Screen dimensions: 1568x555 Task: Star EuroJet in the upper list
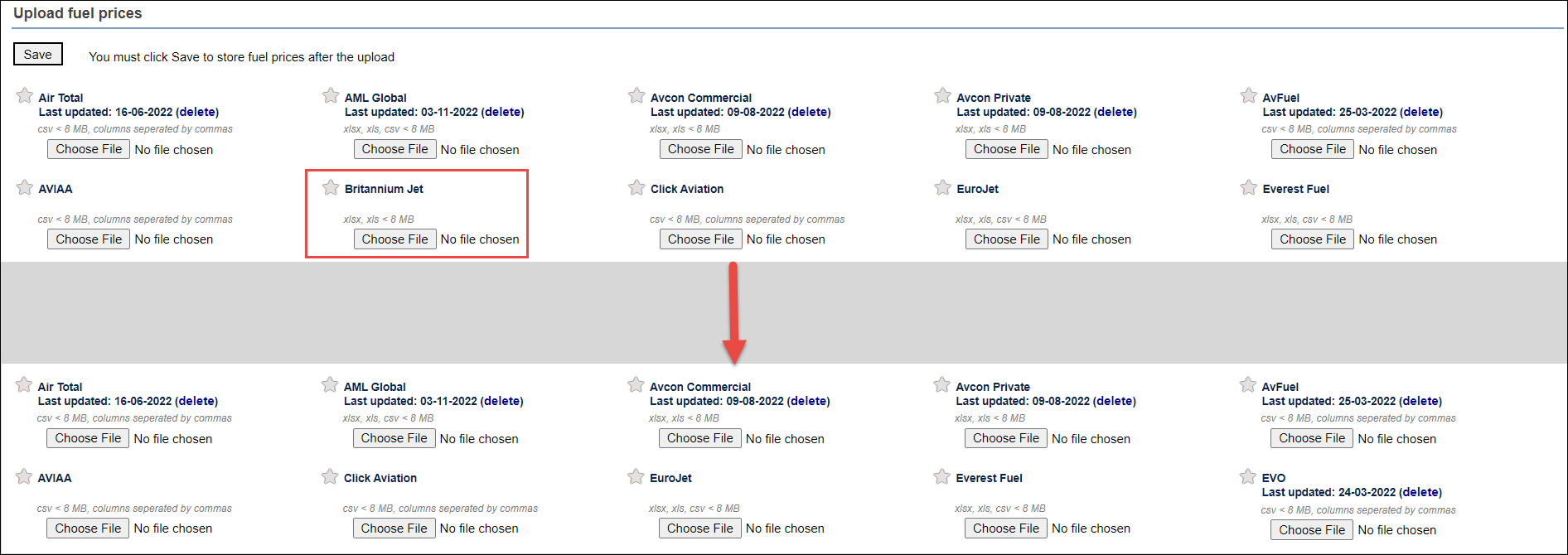point(942,187)
